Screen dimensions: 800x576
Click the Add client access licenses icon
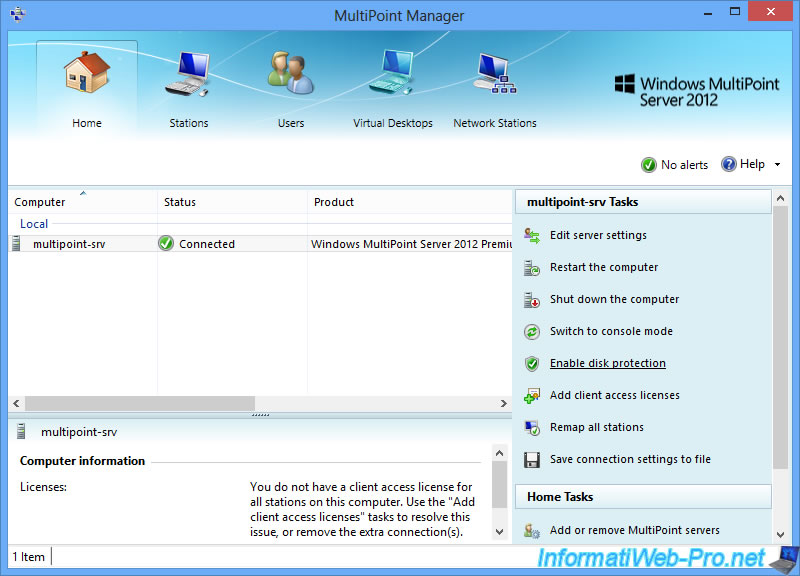point(532,395)
